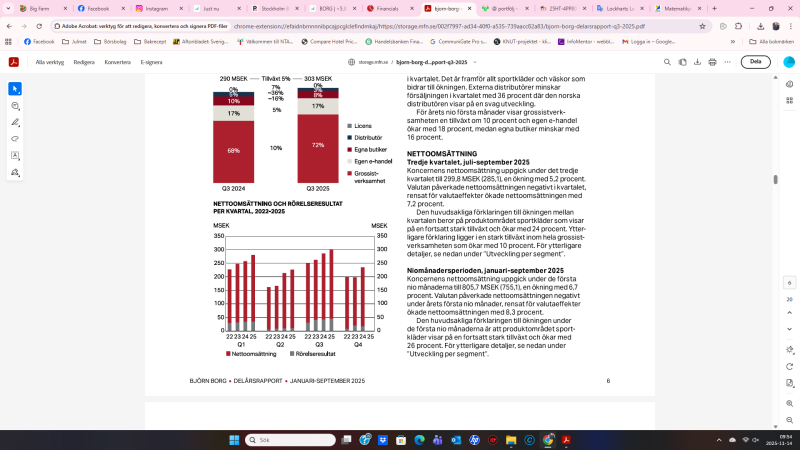Viewport: 800px width, 450px height.
Task: Expand the document title dropdown arrow
Action: [x=475, y=62]
